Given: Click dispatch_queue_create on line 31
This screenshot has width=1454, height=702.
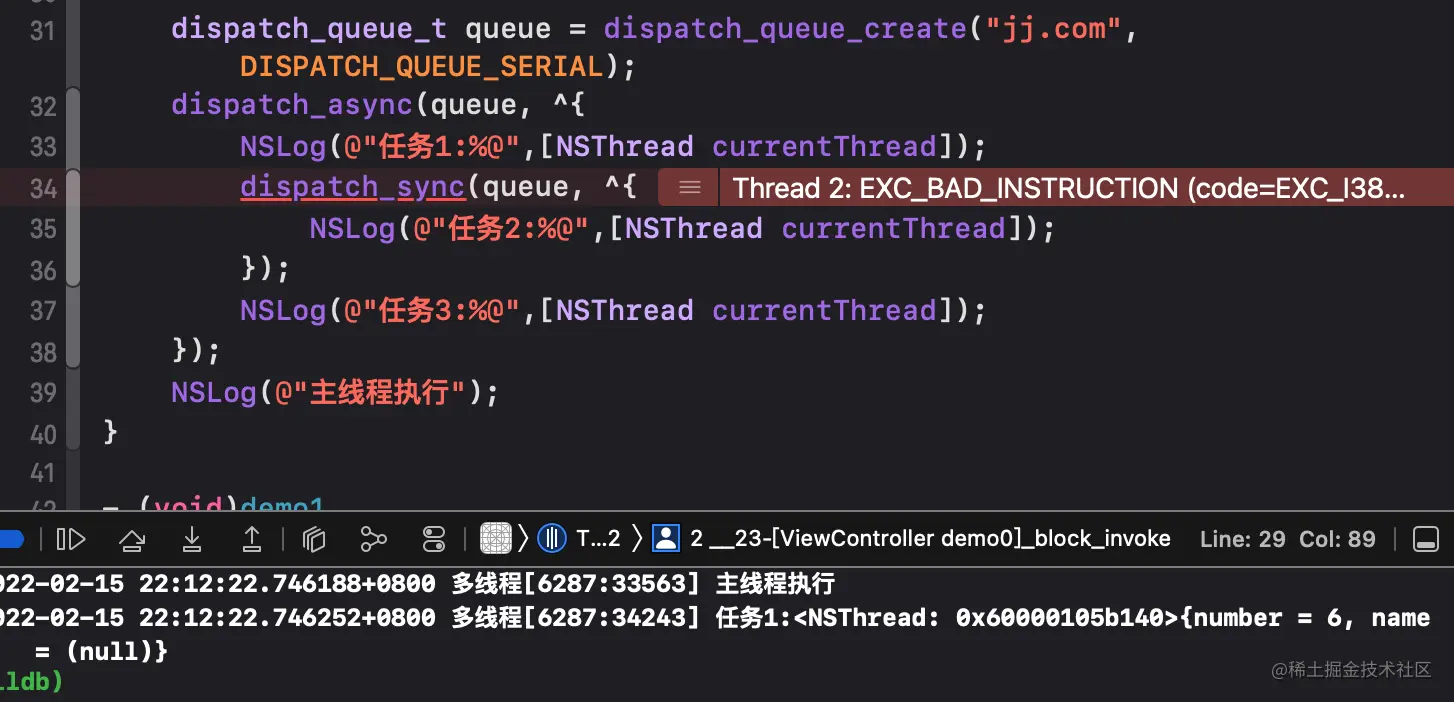Looking at the screenshot, I should [785, 28].
